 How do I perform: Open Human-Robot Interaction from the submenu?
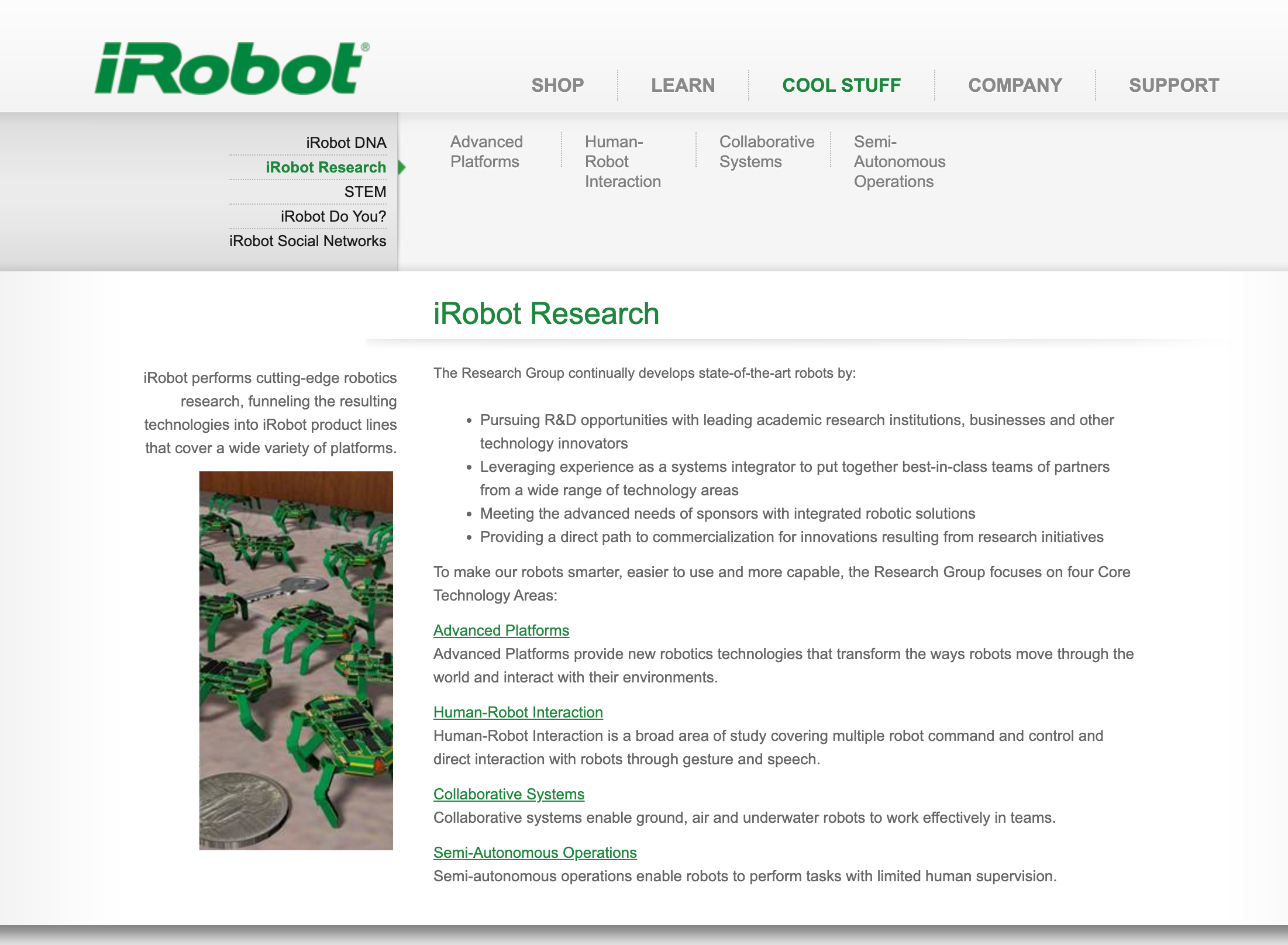tap(623, 161)
